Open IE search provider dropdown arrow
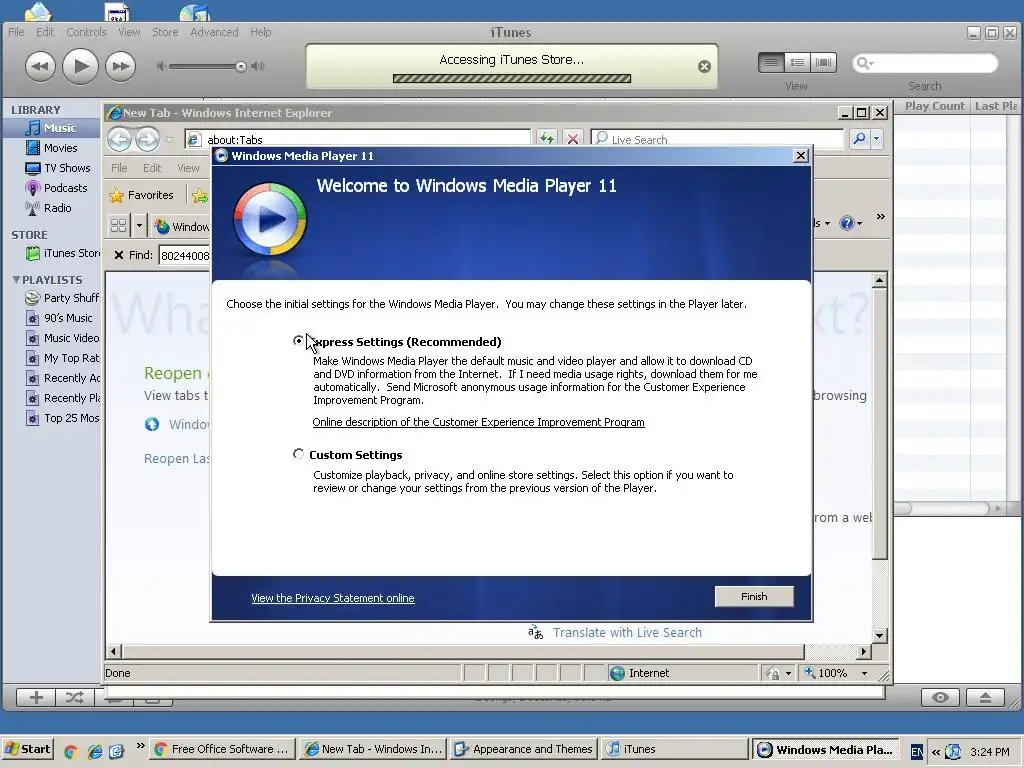The height and width of the screenshot is (768, 1024). click(x=876, y=138)
